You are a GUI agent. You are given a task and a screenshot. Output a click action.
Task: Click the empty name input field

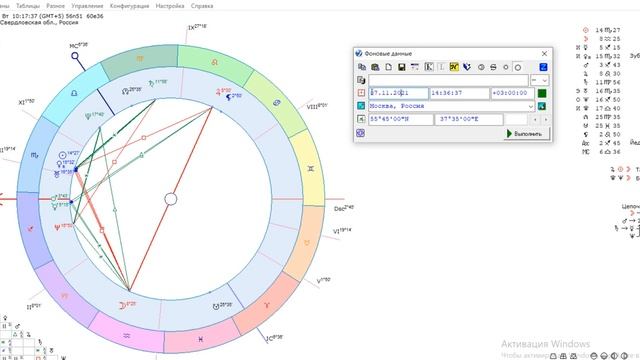pos(448,80)
